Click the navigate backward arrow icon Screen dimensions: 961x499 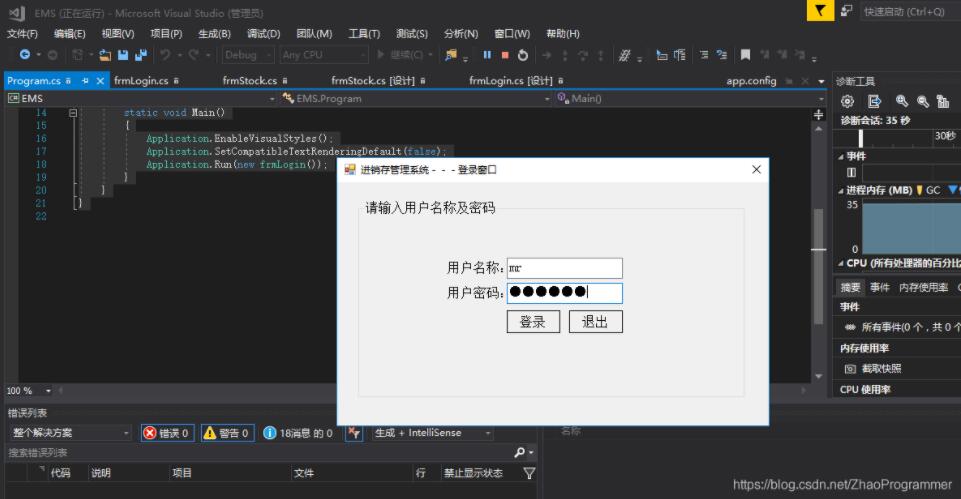coord(25,55)
